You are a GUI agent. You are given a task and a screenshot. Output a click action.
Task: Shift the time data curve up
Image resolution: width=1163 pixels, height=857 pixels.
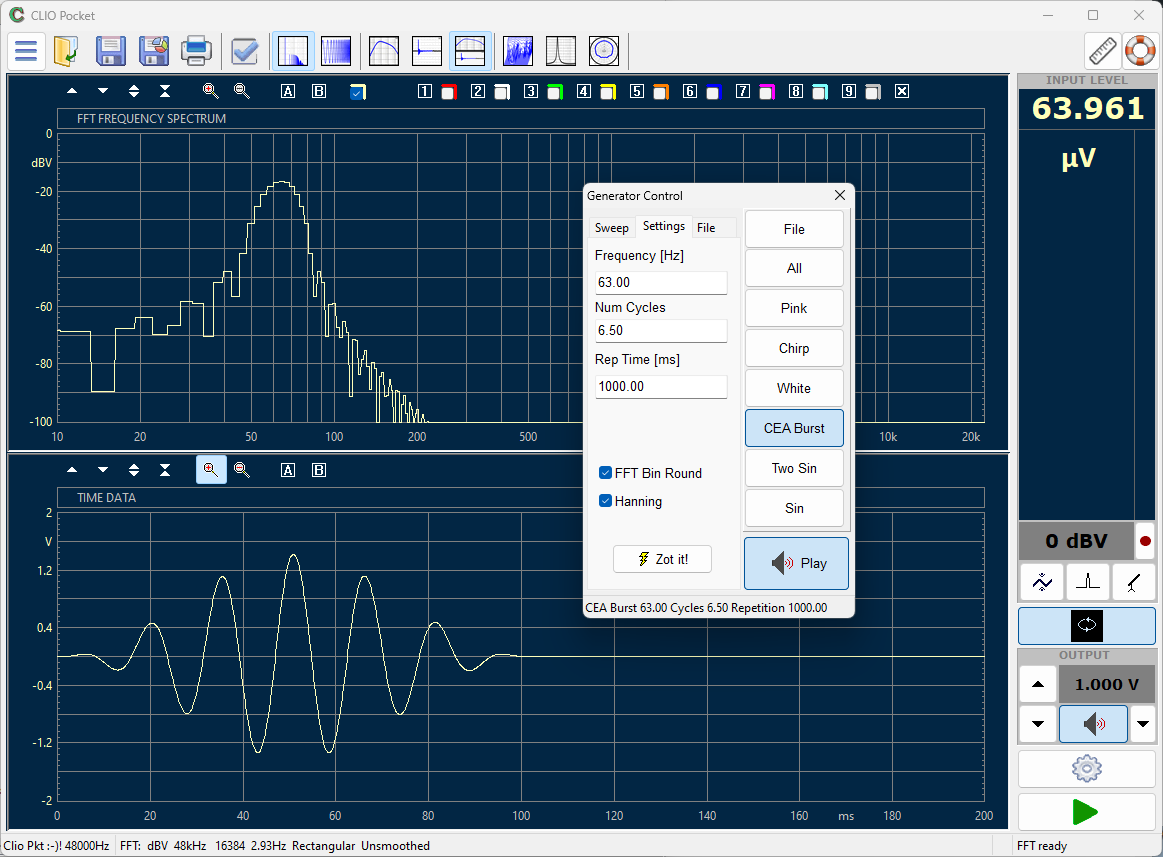[72, 470]
